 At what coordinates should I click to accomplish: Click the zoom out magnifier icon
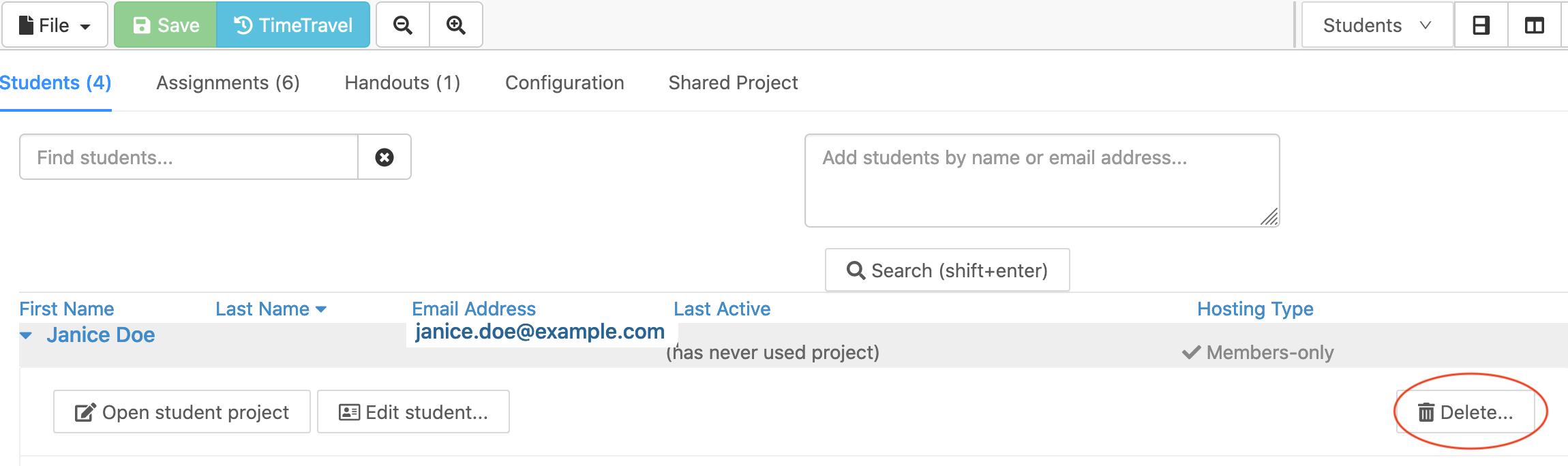(403, 25)
